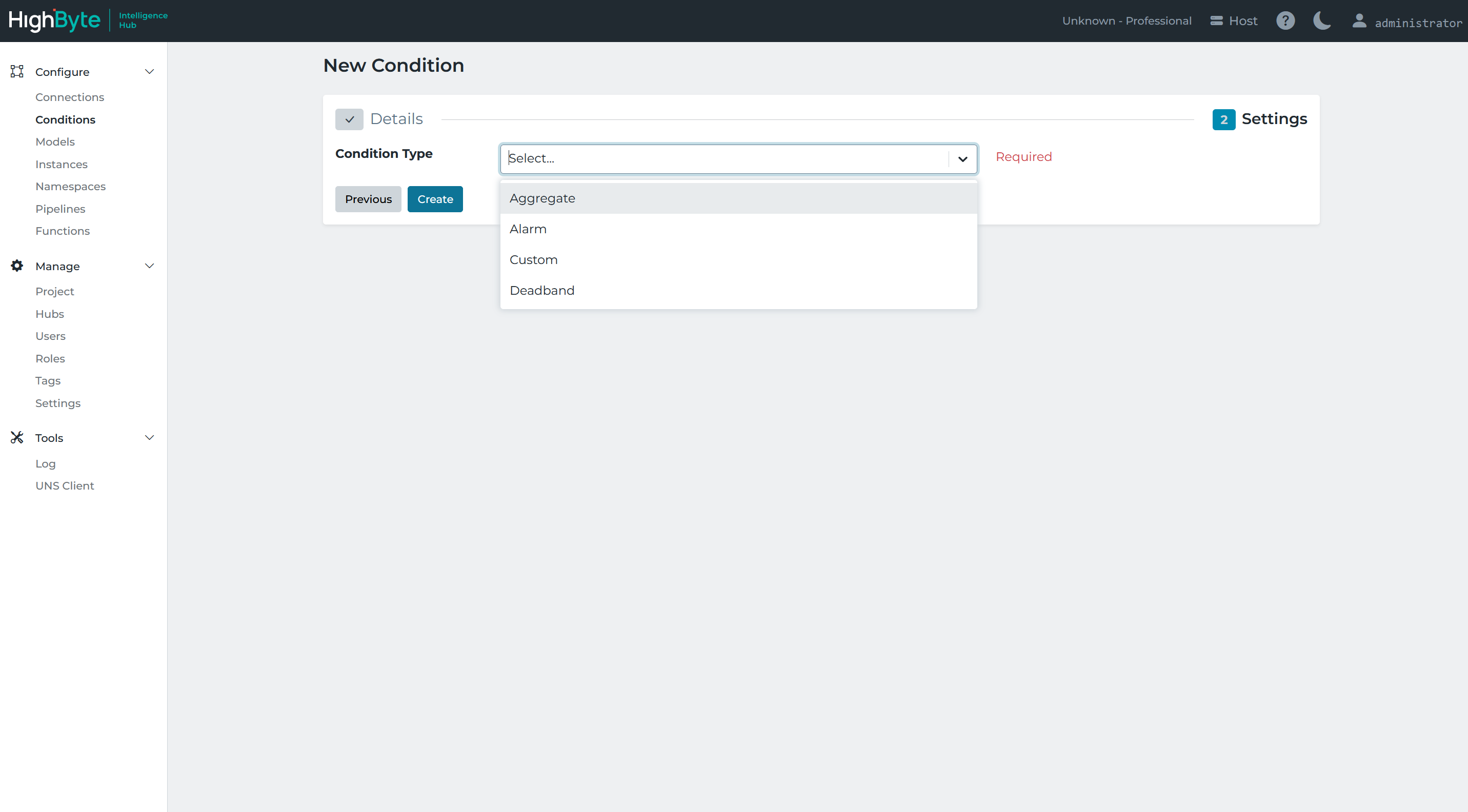Image resolution: width=1468 pixels, height=812 pixels.
Task: Click the Previous button
Action: [368, 199]
